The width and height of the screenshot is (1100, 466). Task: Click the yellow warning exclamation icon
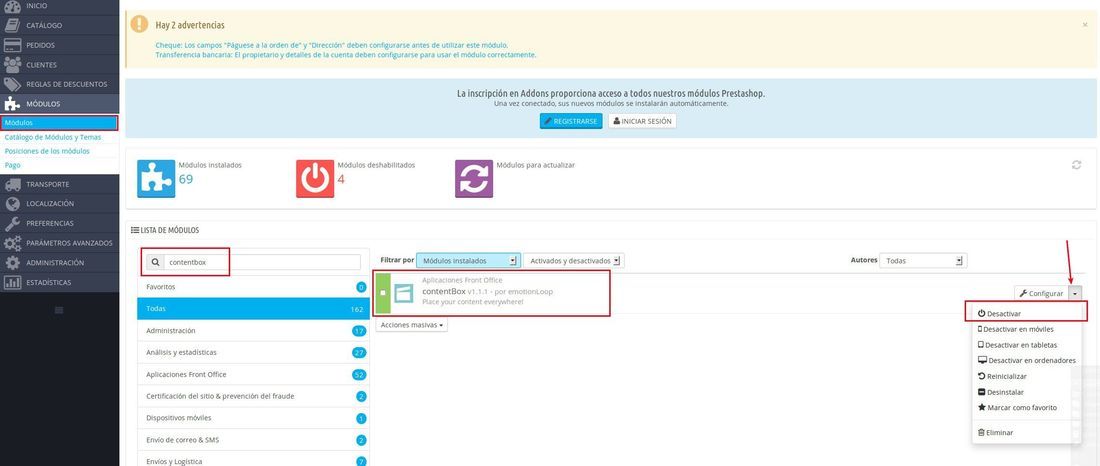[x=140, y=25]
